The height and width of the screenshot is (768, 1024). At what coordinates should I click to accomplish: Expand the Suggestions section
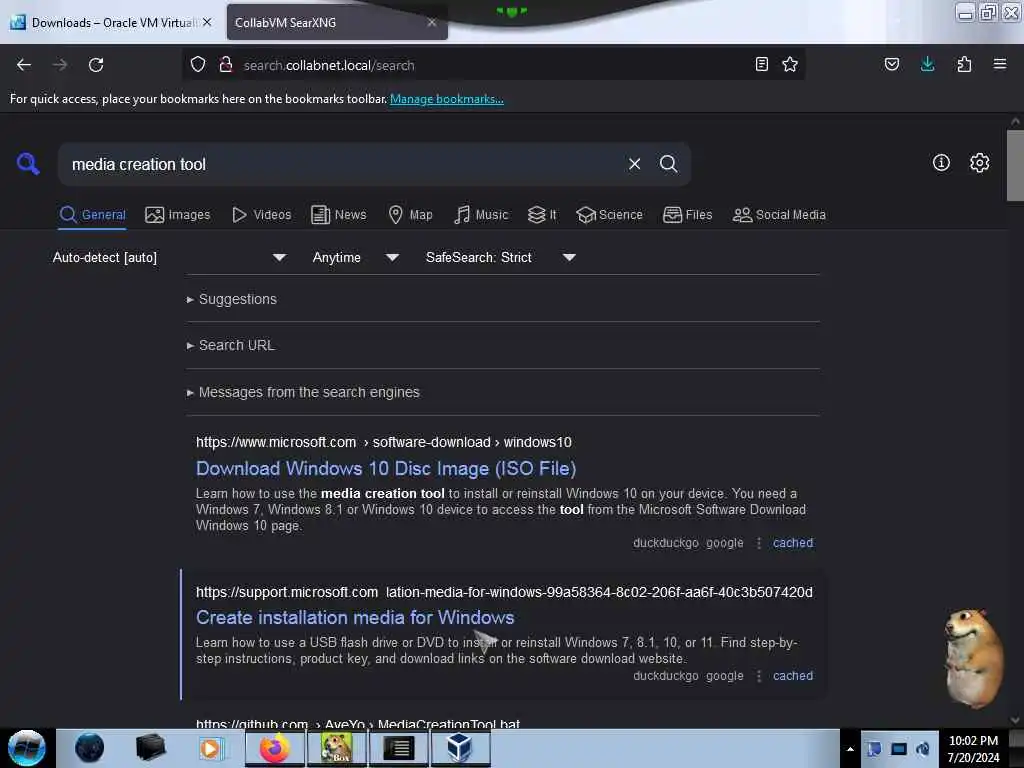tap(232, 299)
